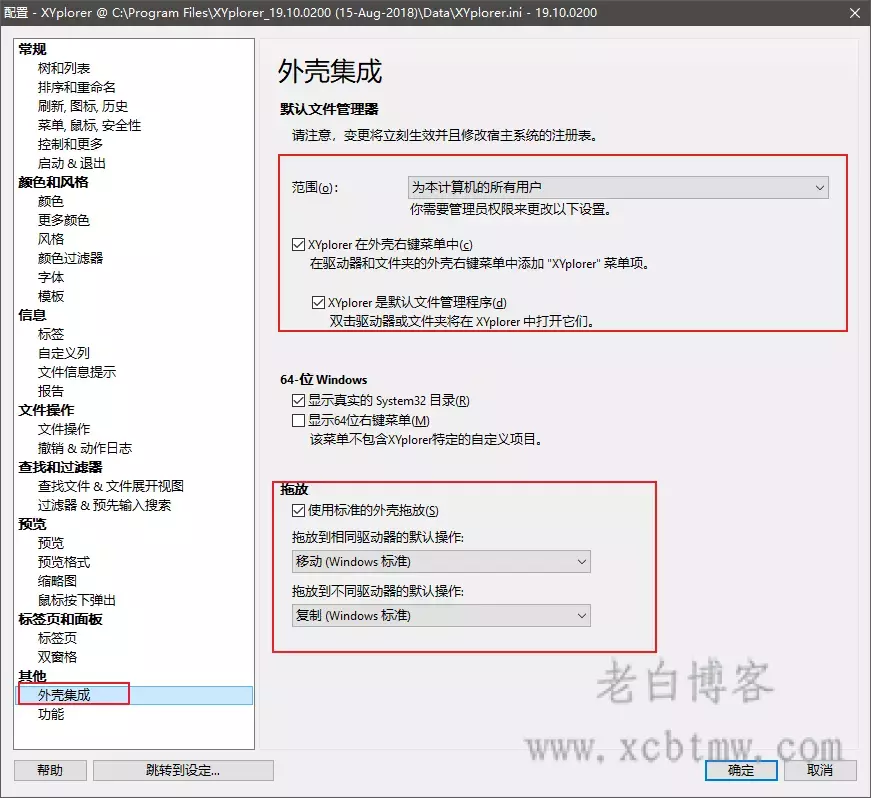取消勾选"使用标准的外壳拖放"

click(x=299, y=510)
